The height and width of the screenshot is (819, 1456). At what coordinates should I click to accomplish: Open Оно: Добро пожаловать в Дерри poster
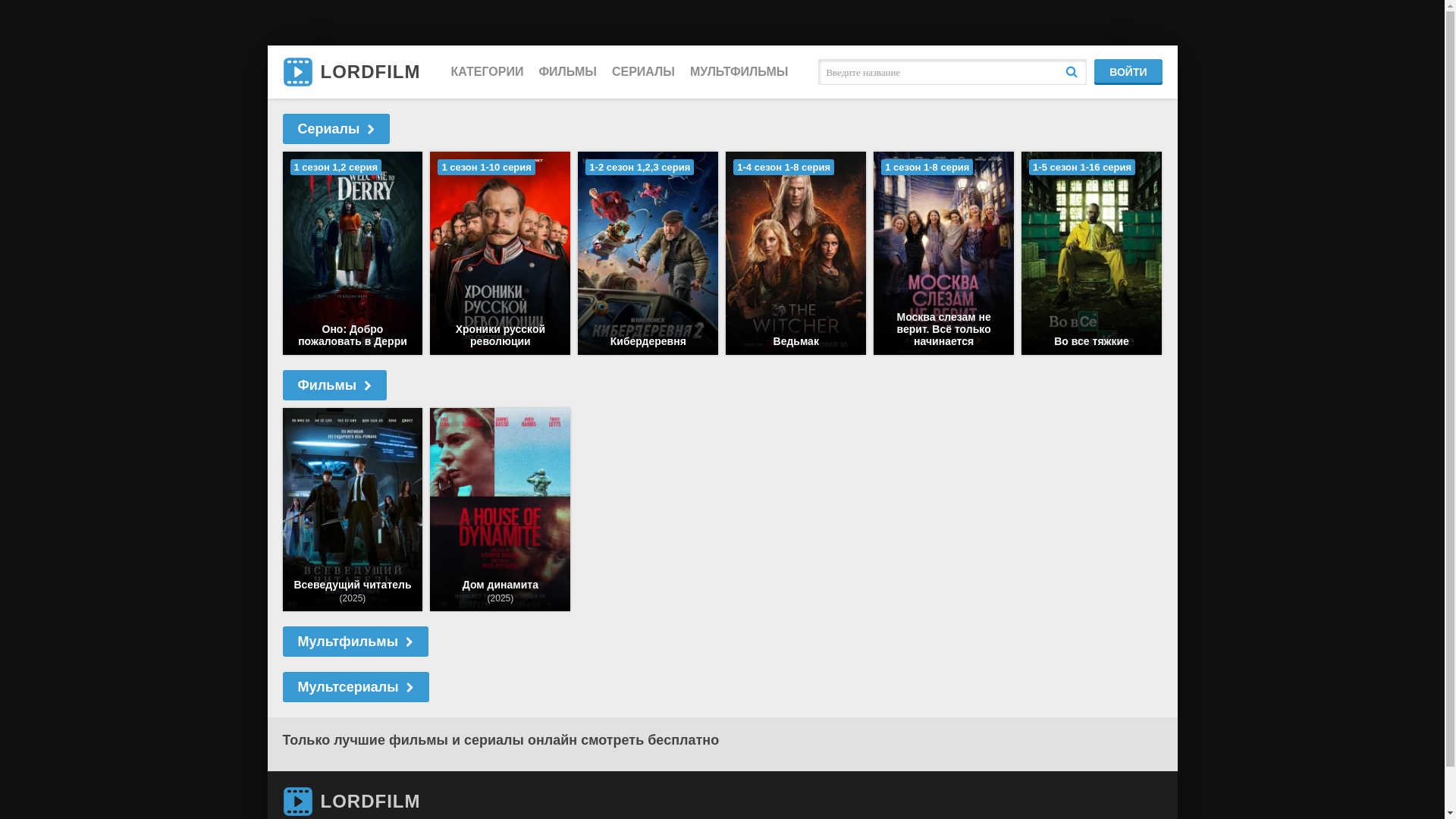[353, 253]
